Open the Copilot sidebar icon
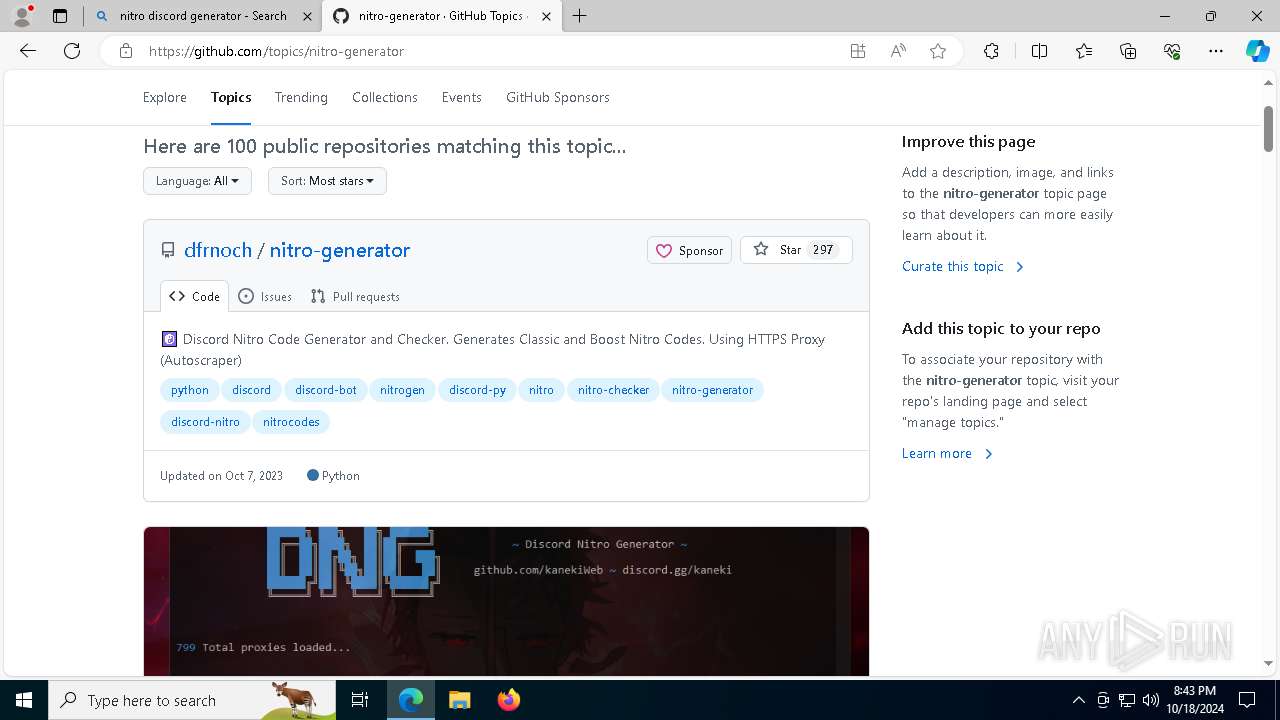 (1258, 51)
